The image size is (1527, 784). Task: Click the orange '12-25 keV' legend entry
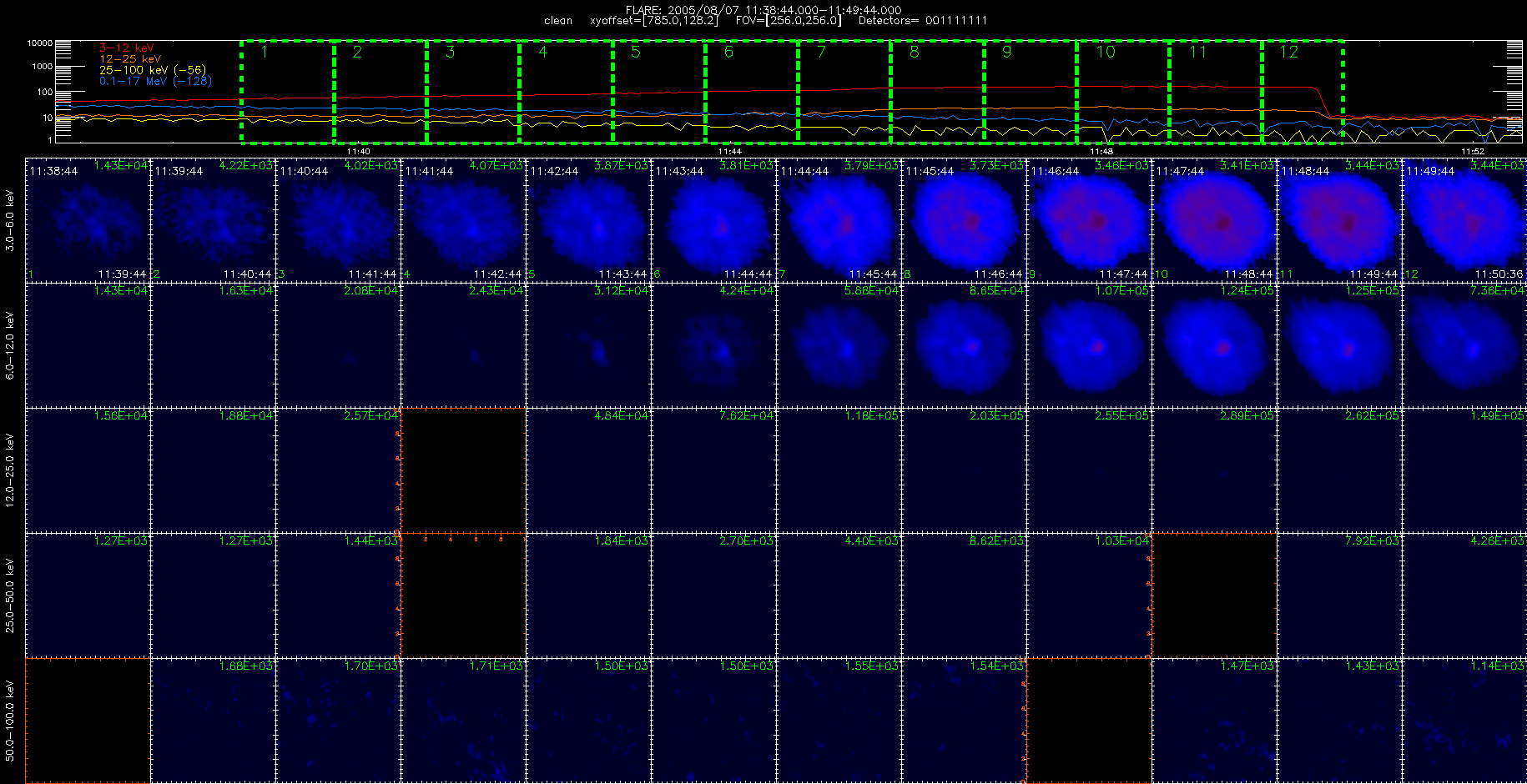tap(130, 59)
